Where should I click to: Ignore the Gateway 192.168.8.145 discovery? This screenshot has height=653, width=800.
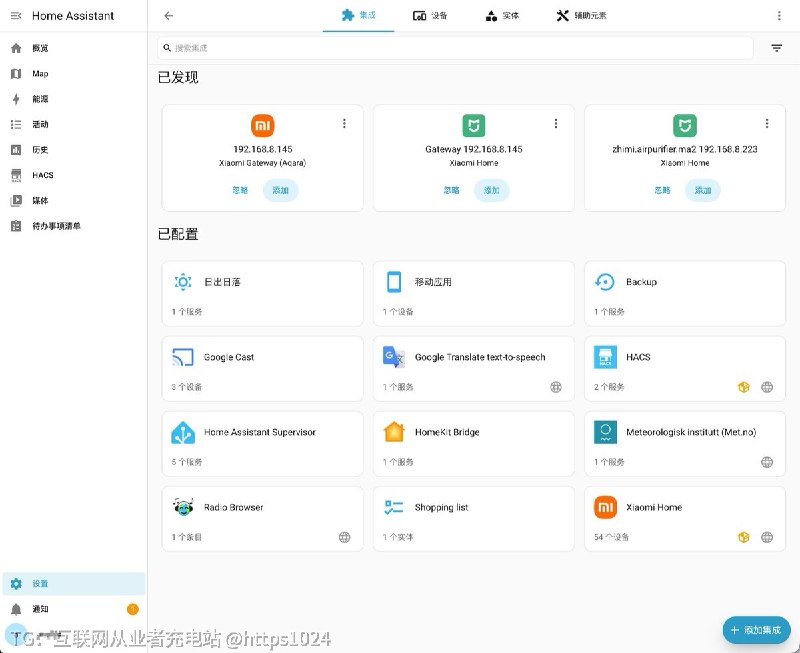[x=451, y=190]
